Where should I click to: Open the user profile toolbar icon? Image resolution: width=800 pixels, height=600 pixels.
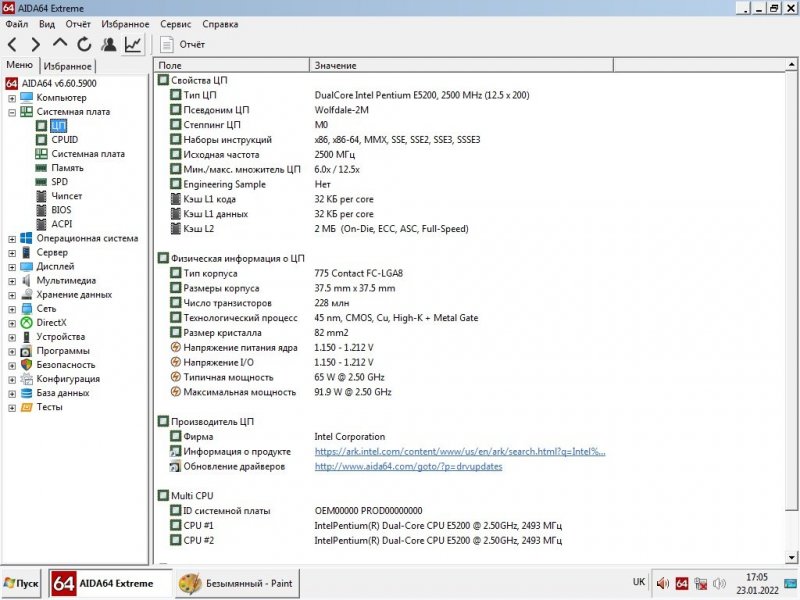(x=108, y=45)
